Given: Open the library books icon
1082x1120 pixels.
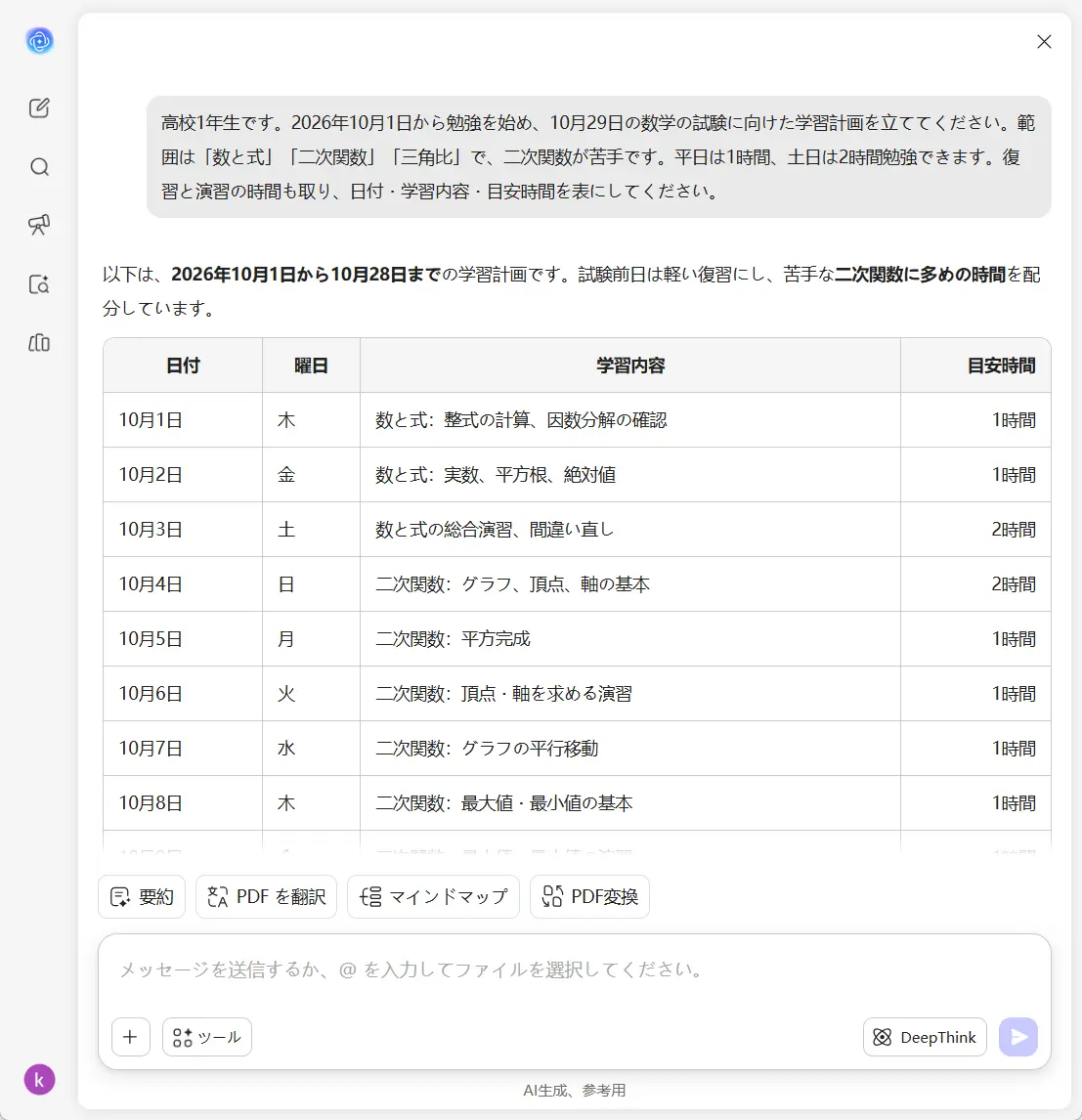Looking at the screenshot, I should coord(39,343).
